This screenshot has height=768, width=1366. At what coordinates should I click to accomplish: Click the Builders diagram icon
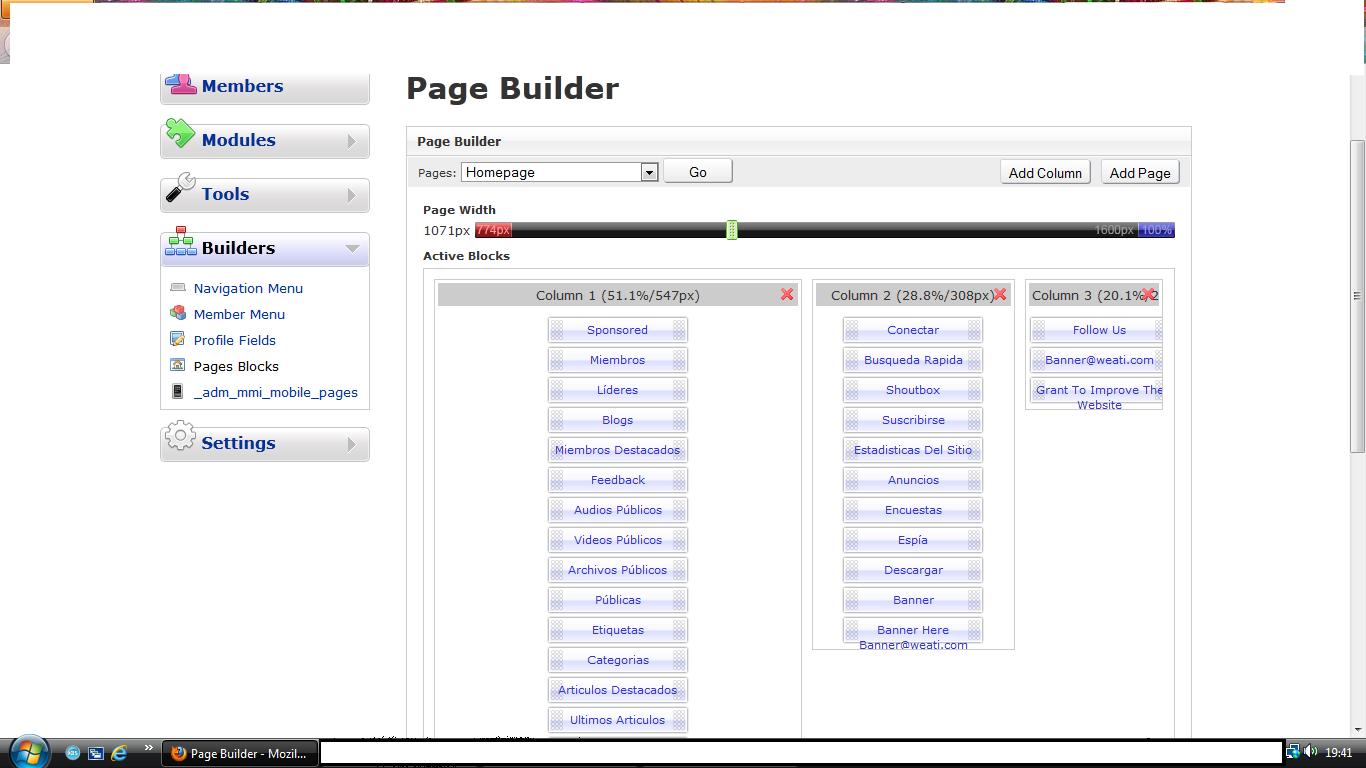(x=181, y=242)
